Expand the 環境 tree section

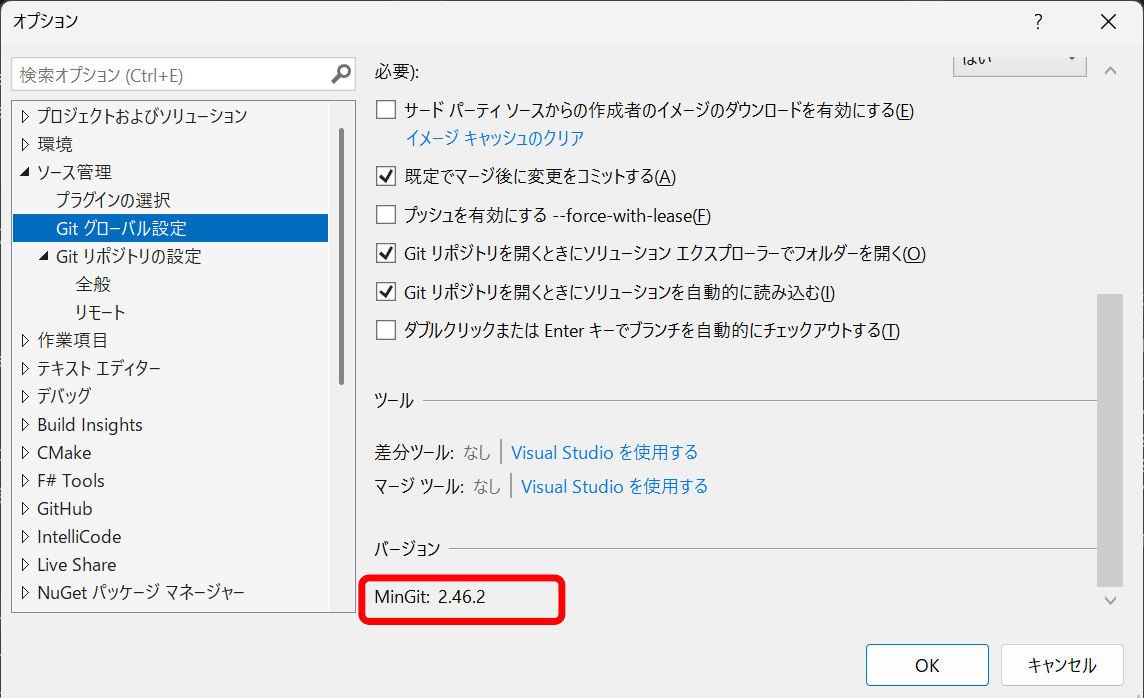point(24,144)
